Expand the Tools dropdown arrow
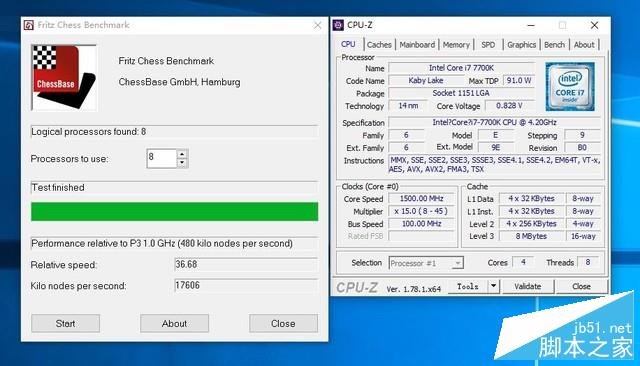This screenshot has height=366, width=640. click(x=494, y=286)
